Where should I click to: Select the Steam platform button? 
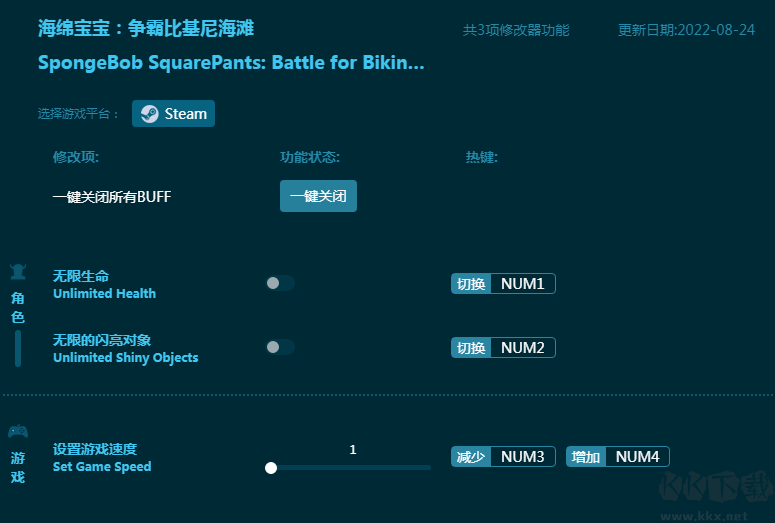(x=173, y=114)
